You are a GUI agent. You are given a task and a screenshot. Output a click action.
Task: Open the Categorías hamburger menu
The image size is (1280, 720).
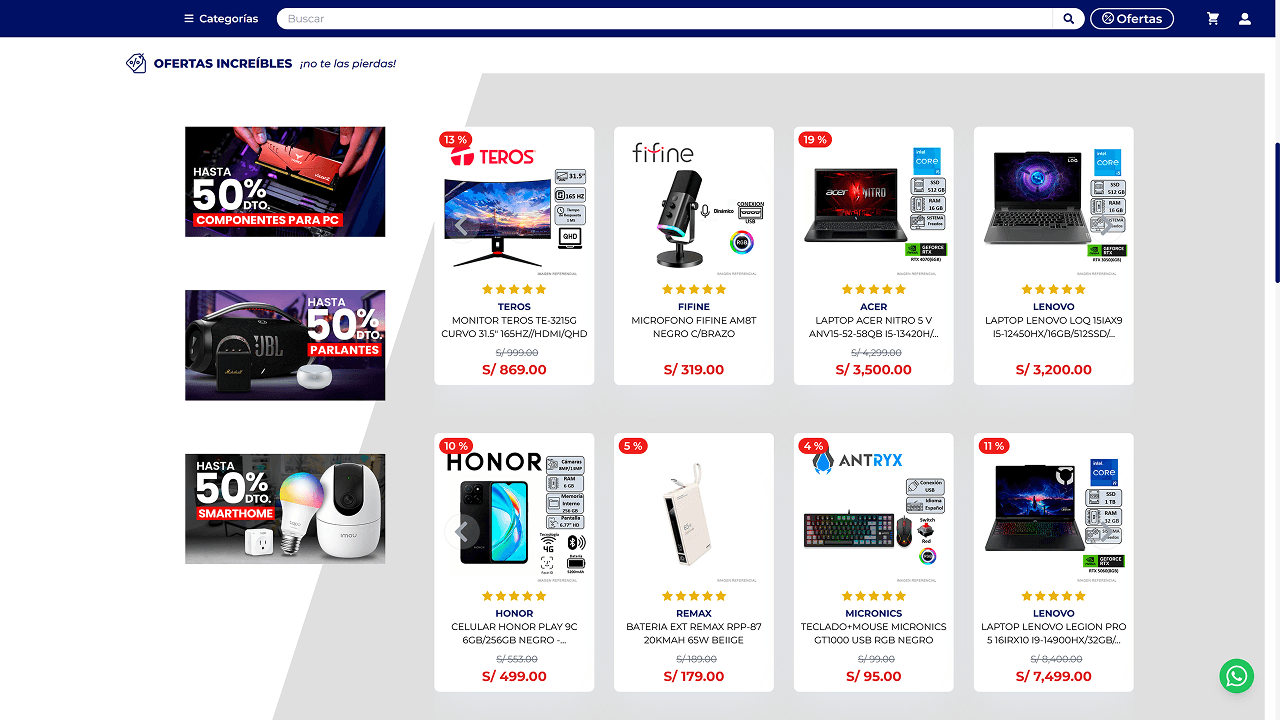click(x=220, y=19)
